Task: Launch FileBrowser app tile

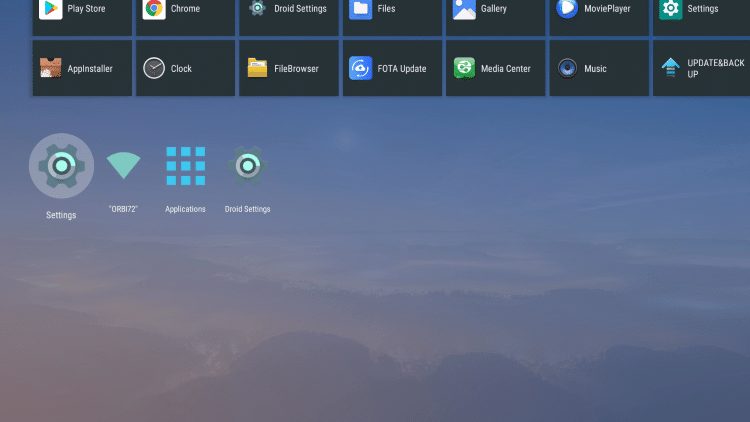Action: pos(289,68)
